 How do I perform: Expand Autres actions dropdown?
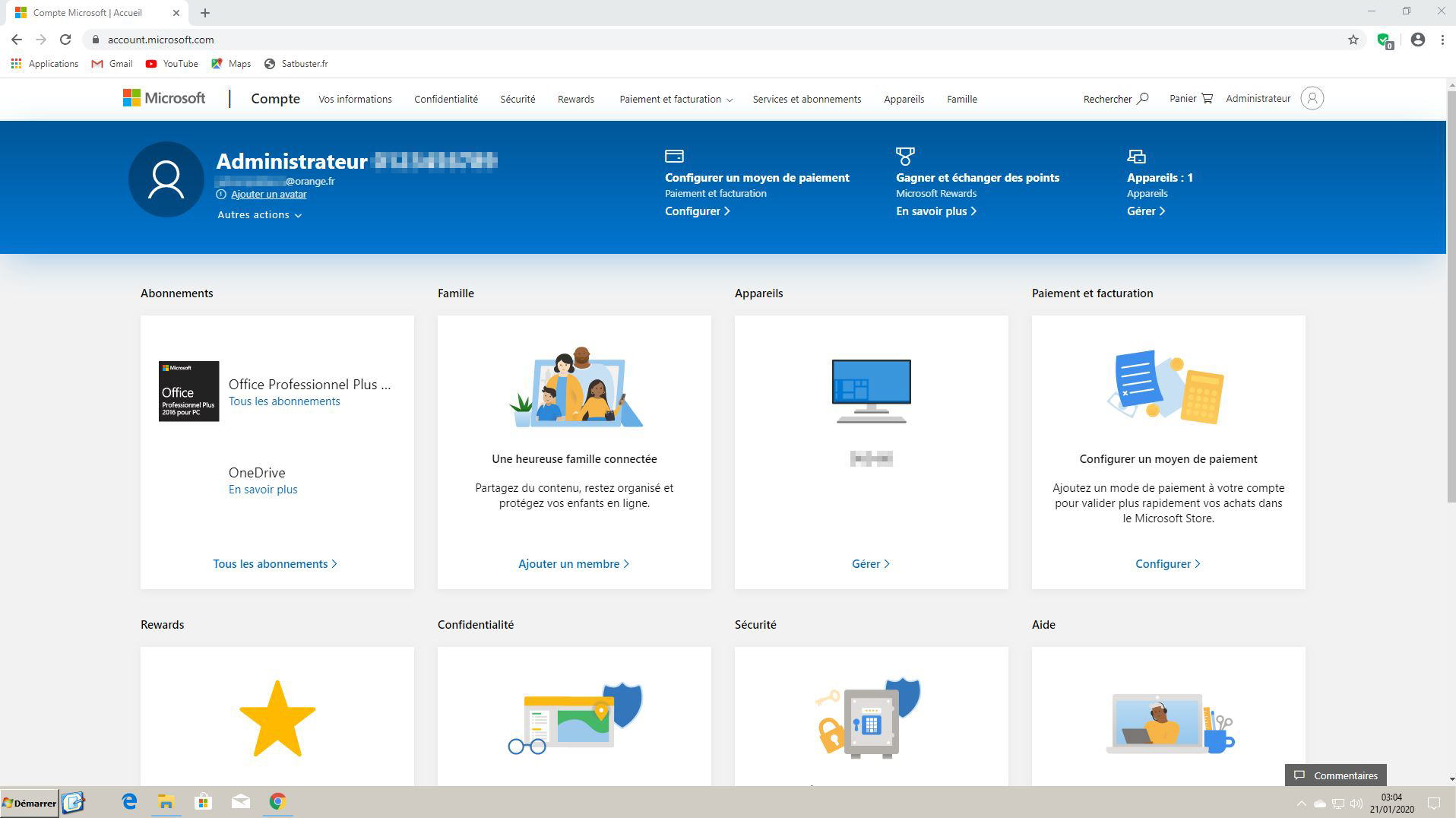click(x=259, y=215)
